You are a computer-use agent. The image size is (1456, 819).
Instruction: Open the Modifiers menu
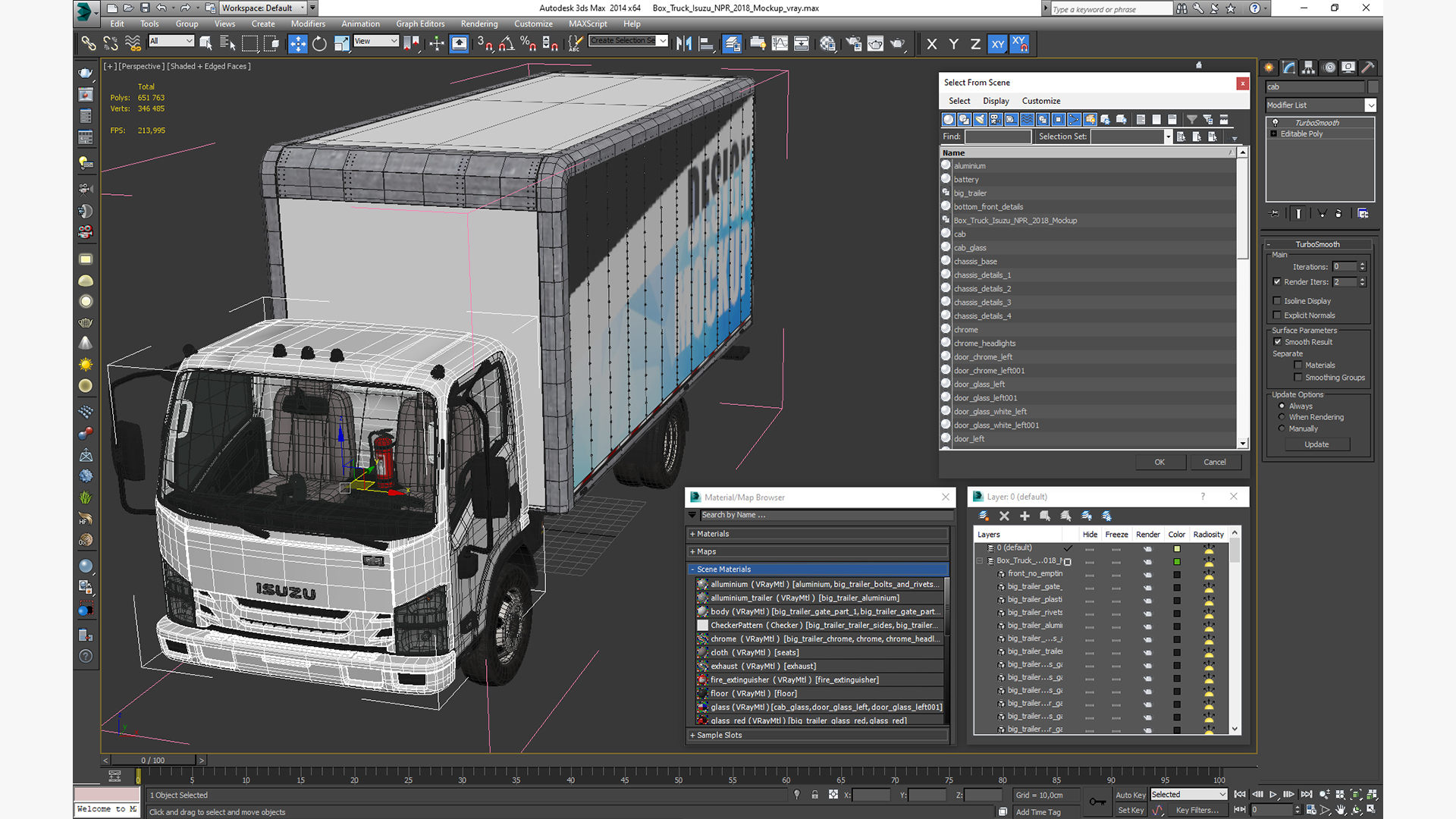(x=308, y=24)
